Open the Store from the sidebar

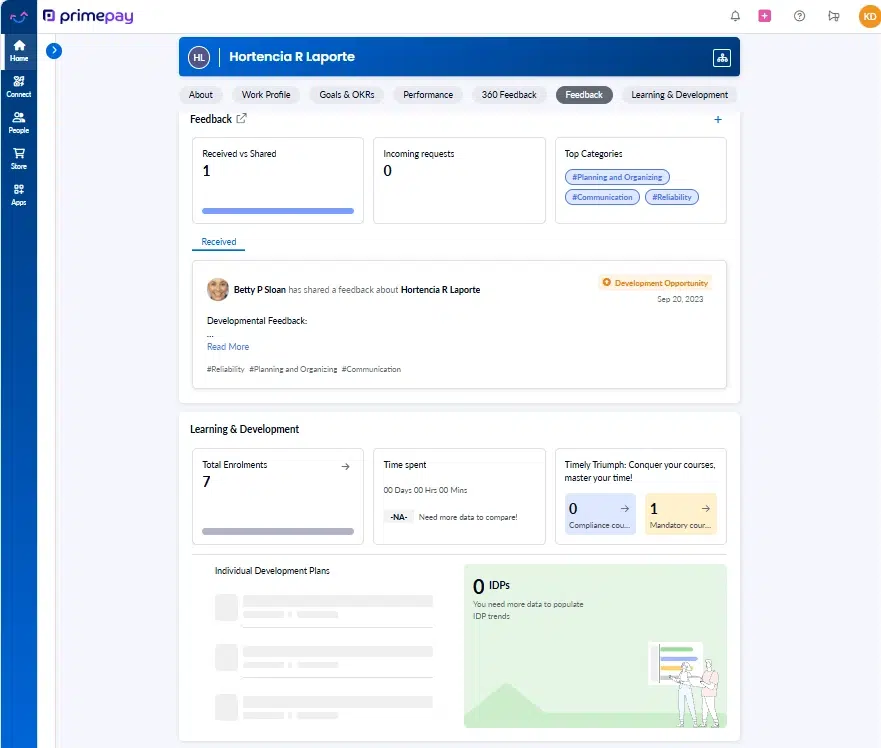coord(19,158)
